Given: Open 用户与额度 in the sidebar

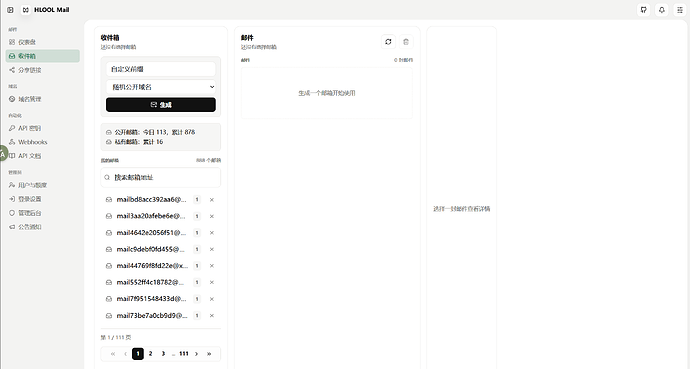Looking at the screenshot, I should coord(43,185).
